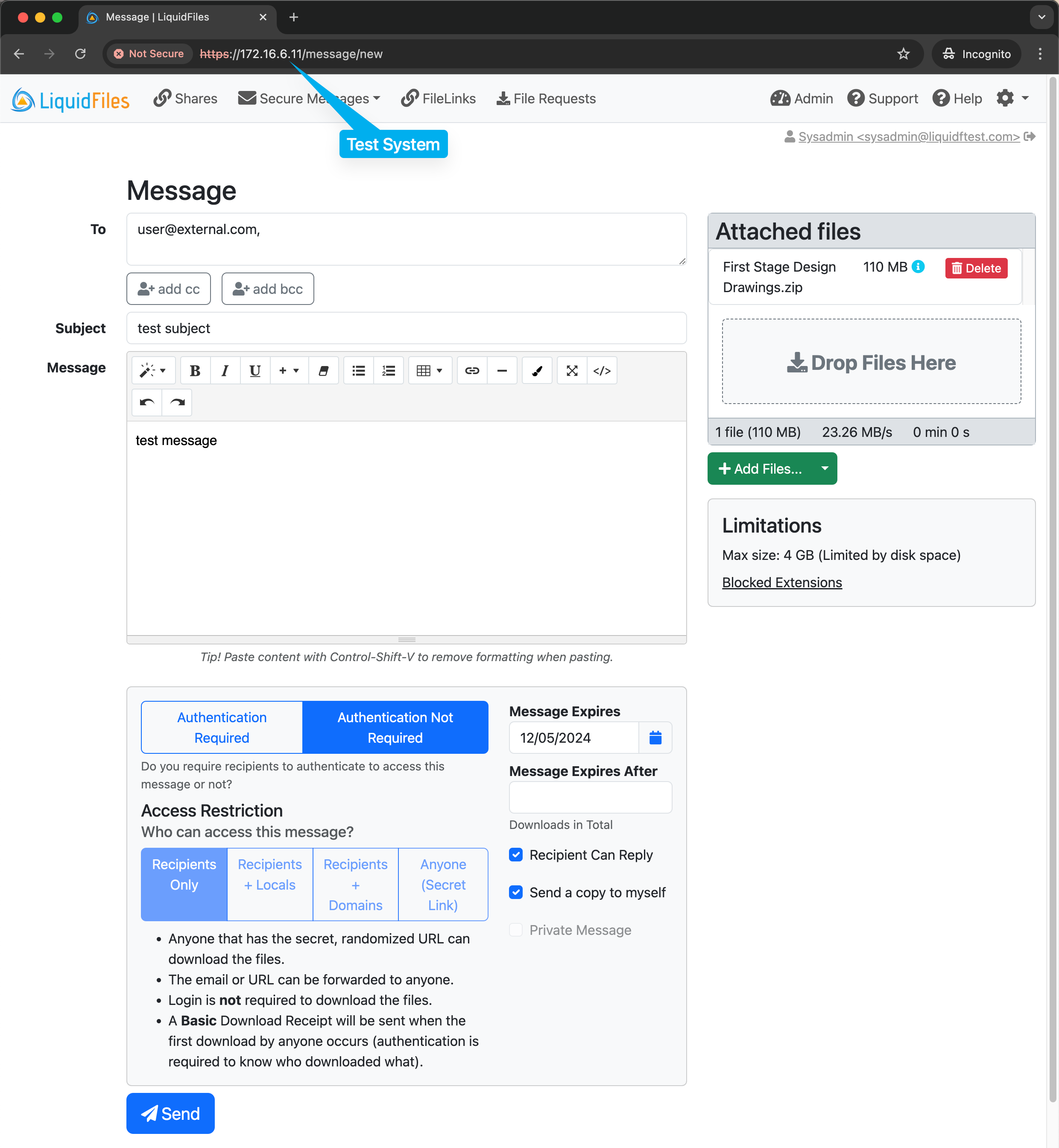Switch editor to code view
The height and width of the screenshot is (1148, 1059).
pos(602,370)
